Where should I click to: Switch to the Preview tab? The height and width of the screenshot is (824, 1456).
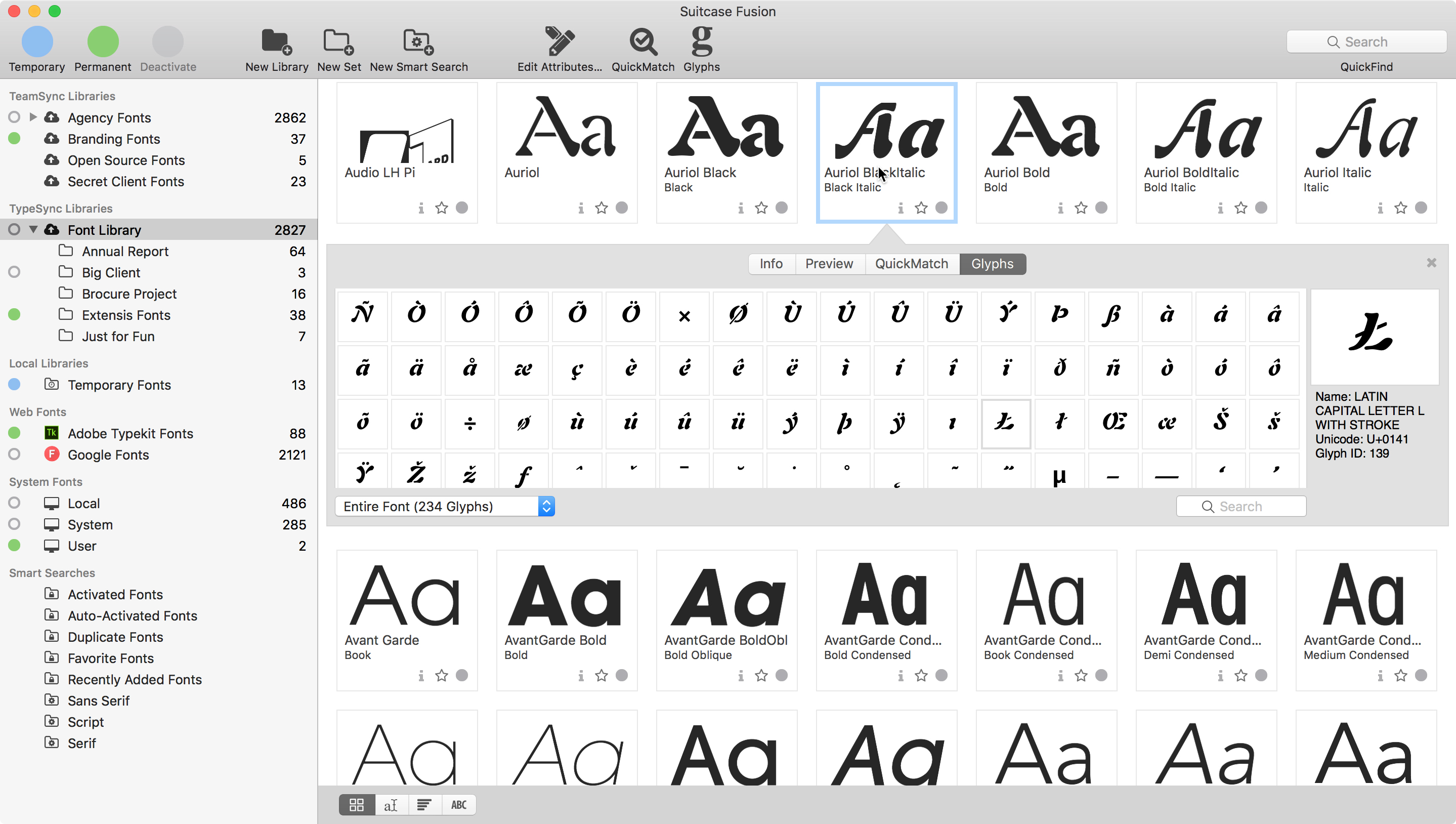pos(829,264)
